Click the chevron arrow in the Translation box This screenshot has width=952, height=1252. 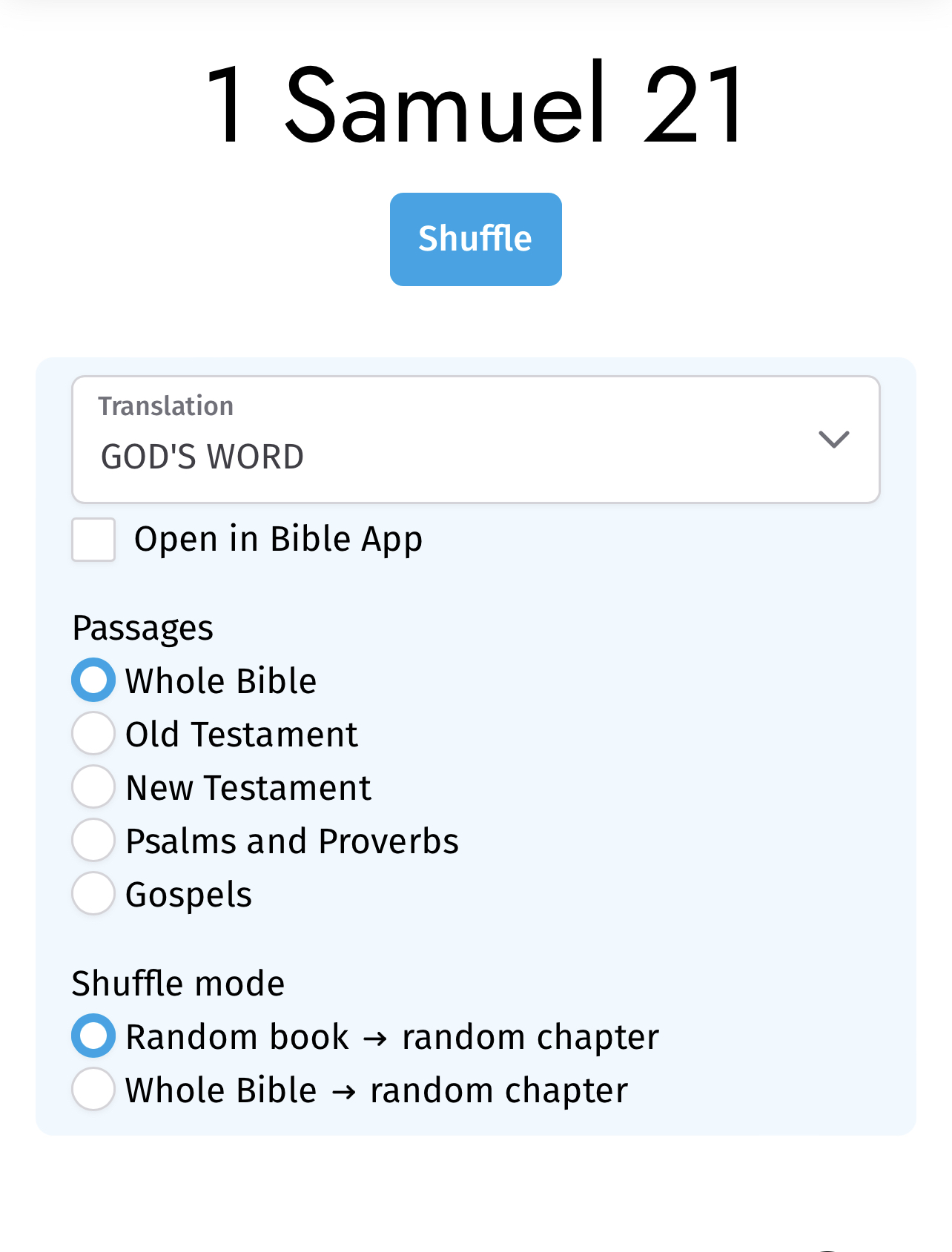[833, 440]
